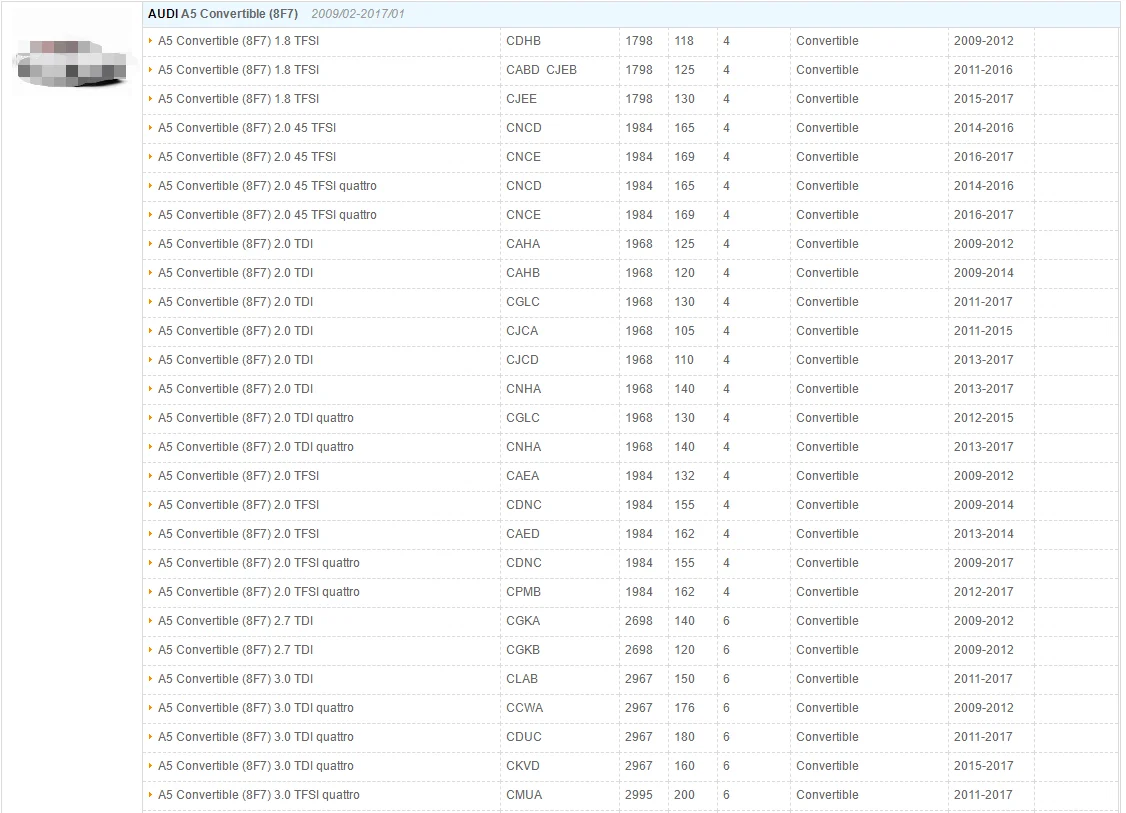Viewport: 1126px width, 813px height.
Task: Click the orange arrow beside the CPMB row
Action: pos(150,592)
